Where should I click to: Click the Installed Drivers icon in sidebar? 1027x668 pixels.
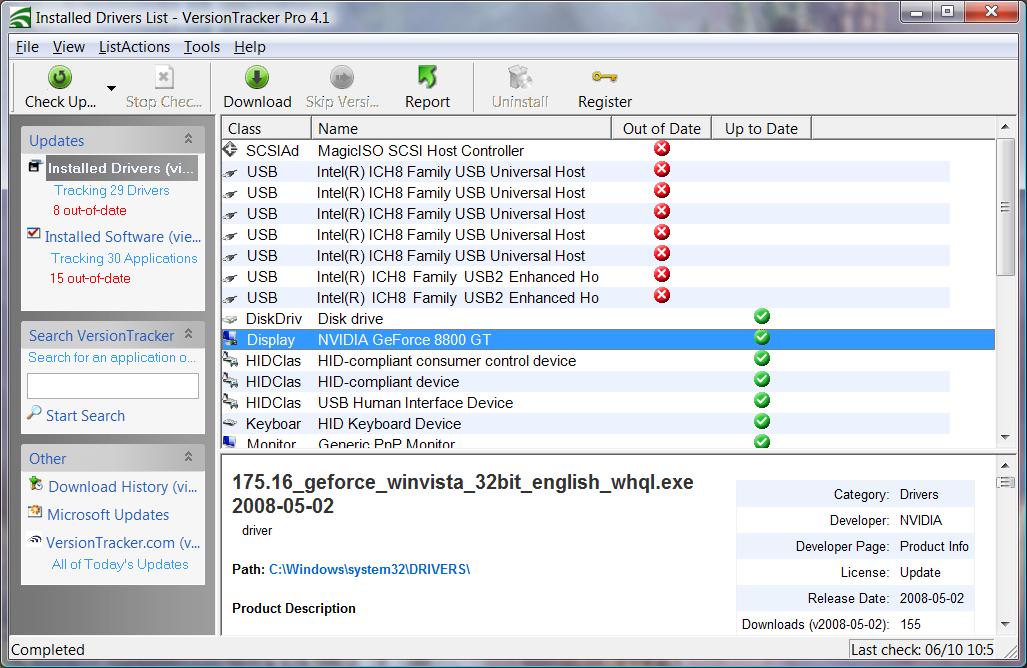coord(35,166)
